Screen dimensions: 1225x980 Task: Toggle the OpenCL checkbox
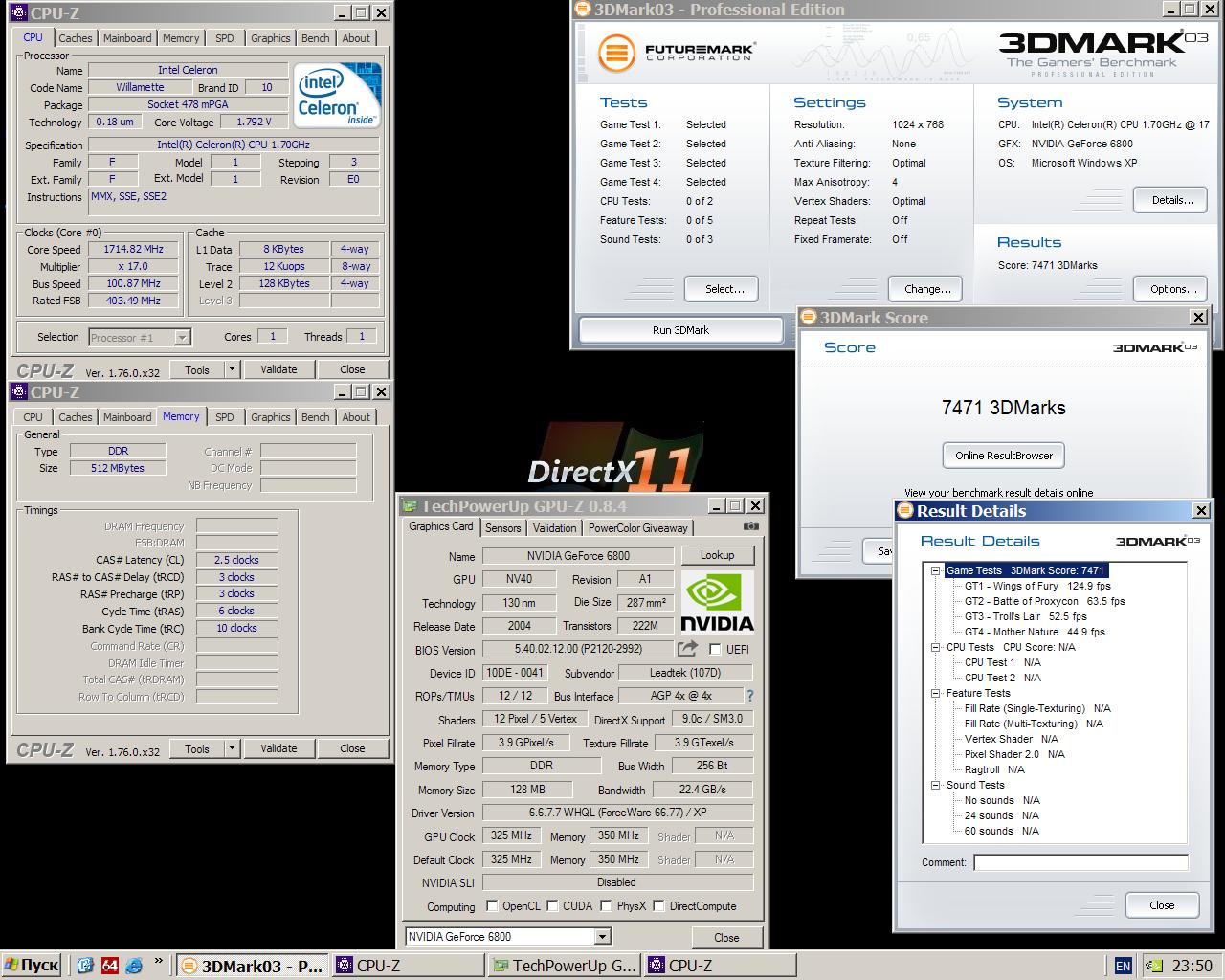pos(492,905)
